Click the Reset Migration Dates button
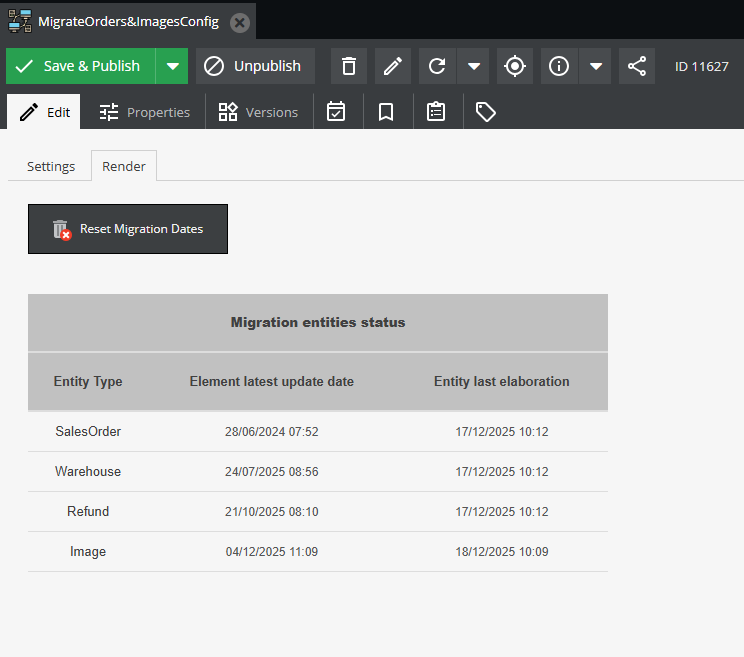The image size is (744, 657). click(x=128, y=229)
